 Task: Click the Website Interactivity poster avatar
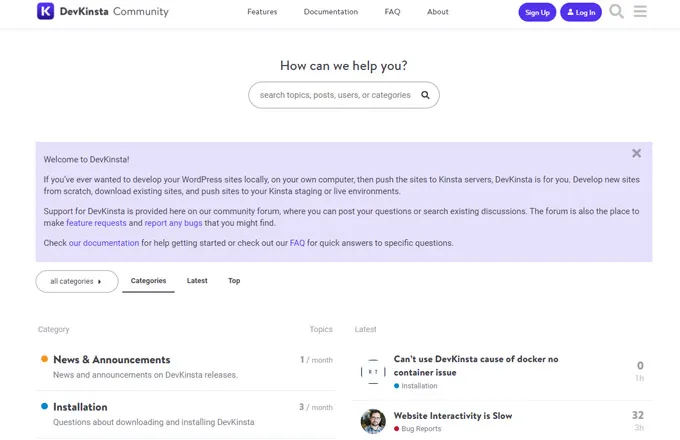373,421
